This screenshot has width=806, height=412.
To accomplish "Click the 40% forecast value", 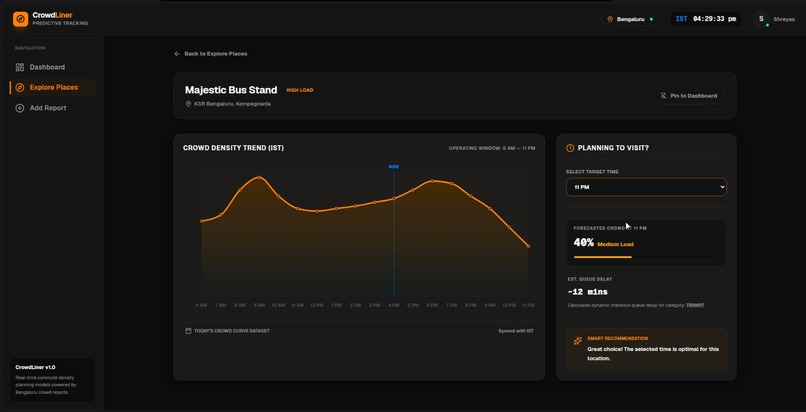I will pyautogui.click(x=584, y=242).
